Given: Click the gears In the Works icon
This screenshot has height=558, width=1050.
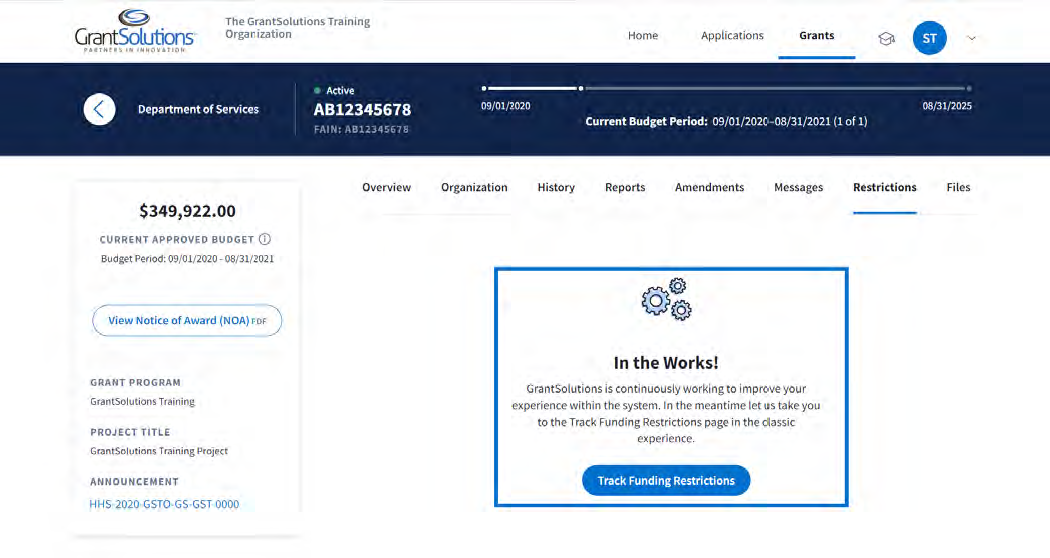Looking at the screenshot, I should pos(667,299).
